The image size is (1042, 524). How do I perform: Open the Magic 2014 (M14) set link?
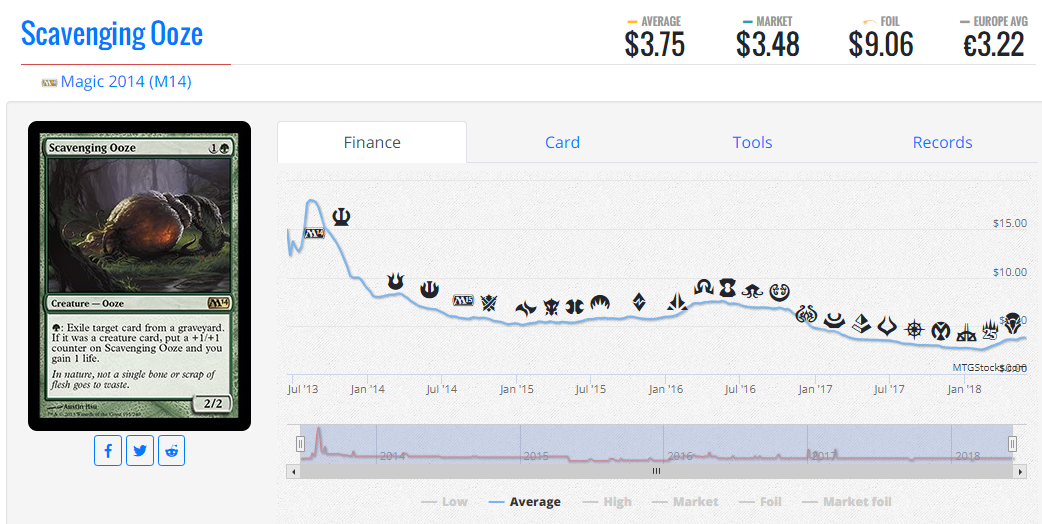[x=126, y=82]
